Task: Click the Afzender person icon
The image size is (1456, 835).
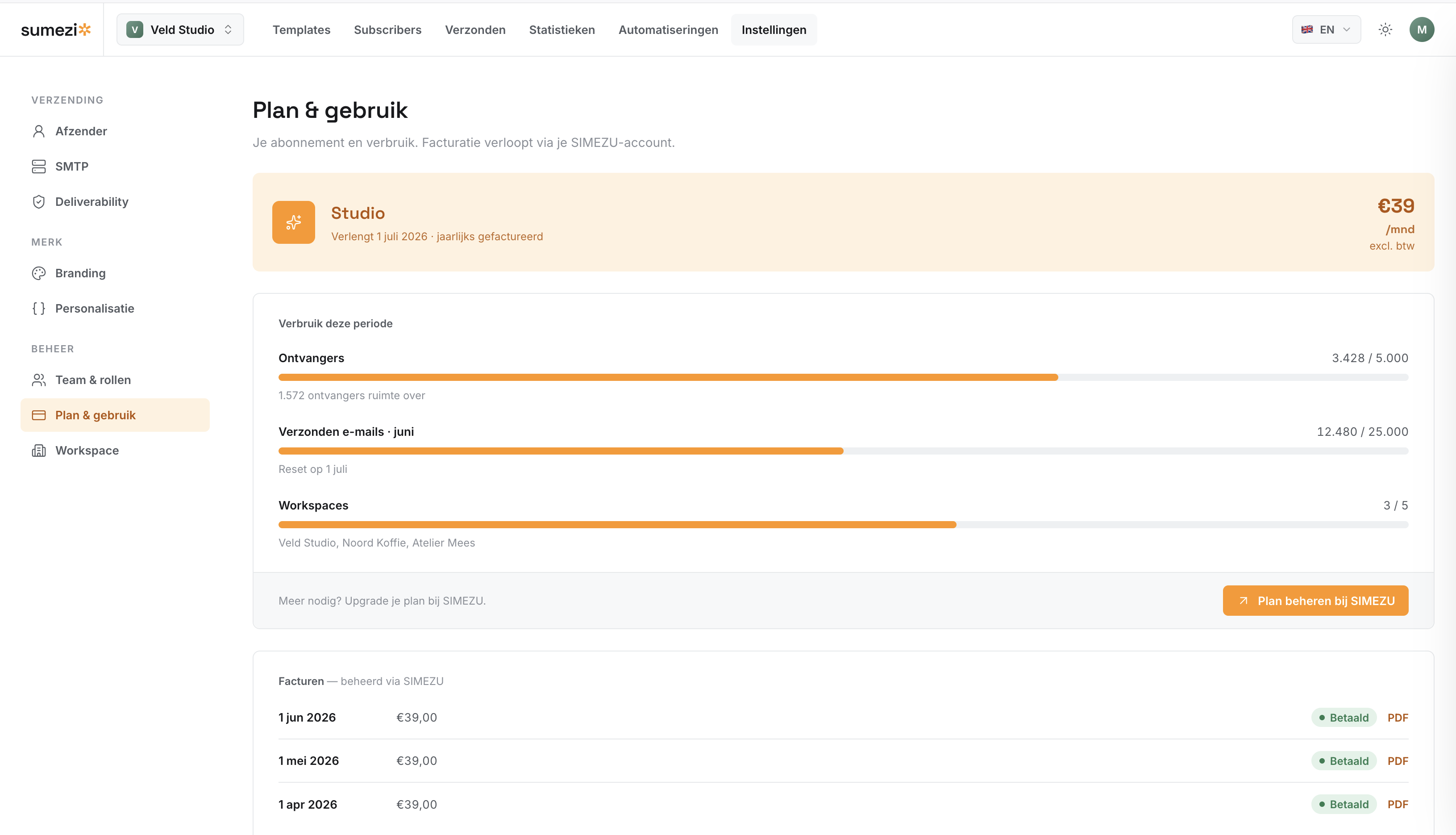Action: click(38, 131)
